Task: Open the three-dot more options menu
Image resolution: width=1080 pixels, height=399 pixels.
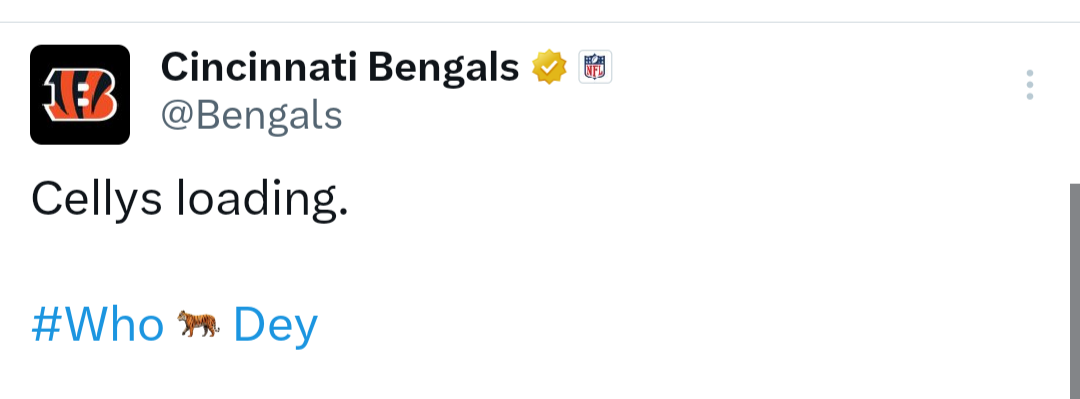Action: pos(1029,85)
